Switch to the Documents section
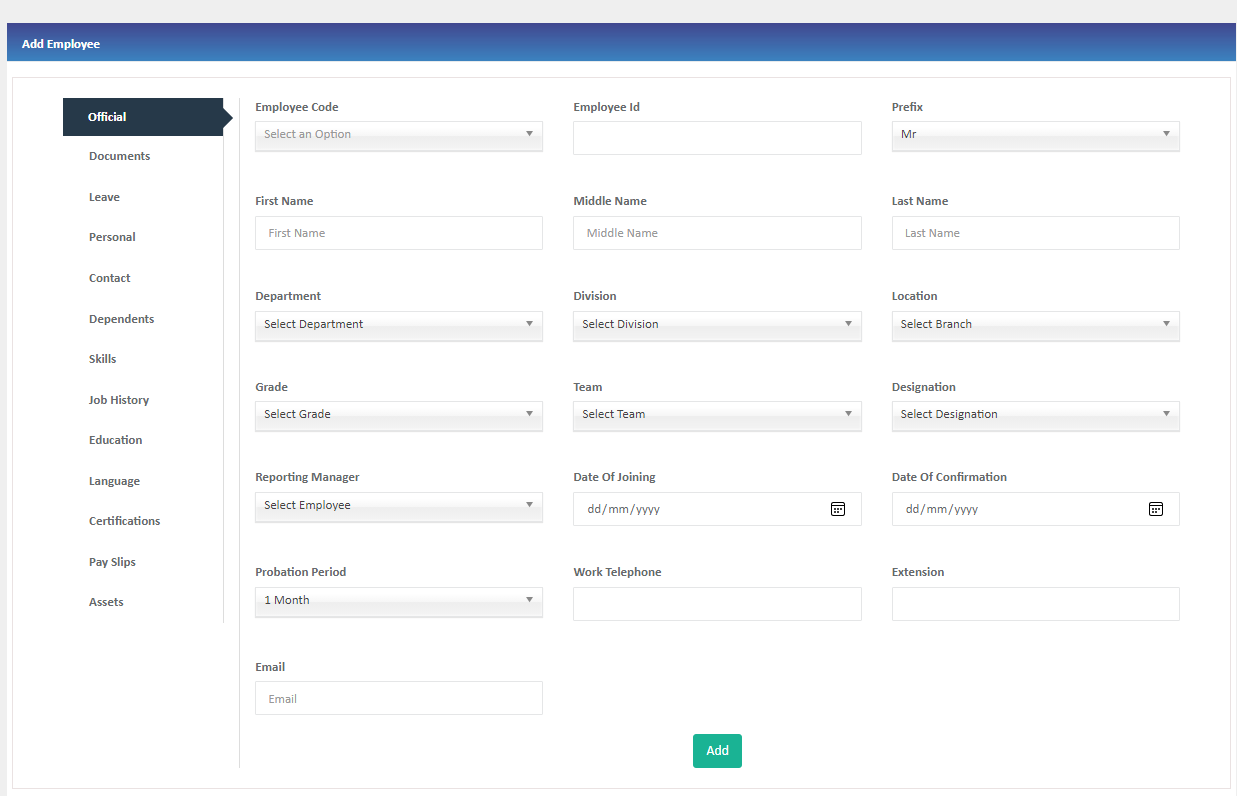This screenshot has width=1237, height=796. [119, 156]
